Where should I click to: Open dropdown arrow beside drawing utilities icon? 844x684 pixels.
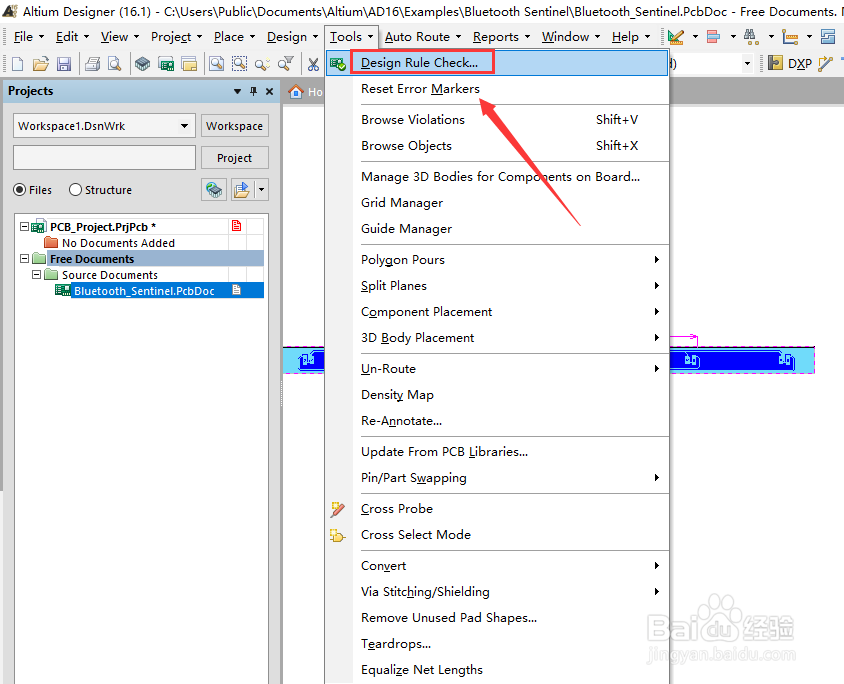pyautogui.click(x=695, y=37)
